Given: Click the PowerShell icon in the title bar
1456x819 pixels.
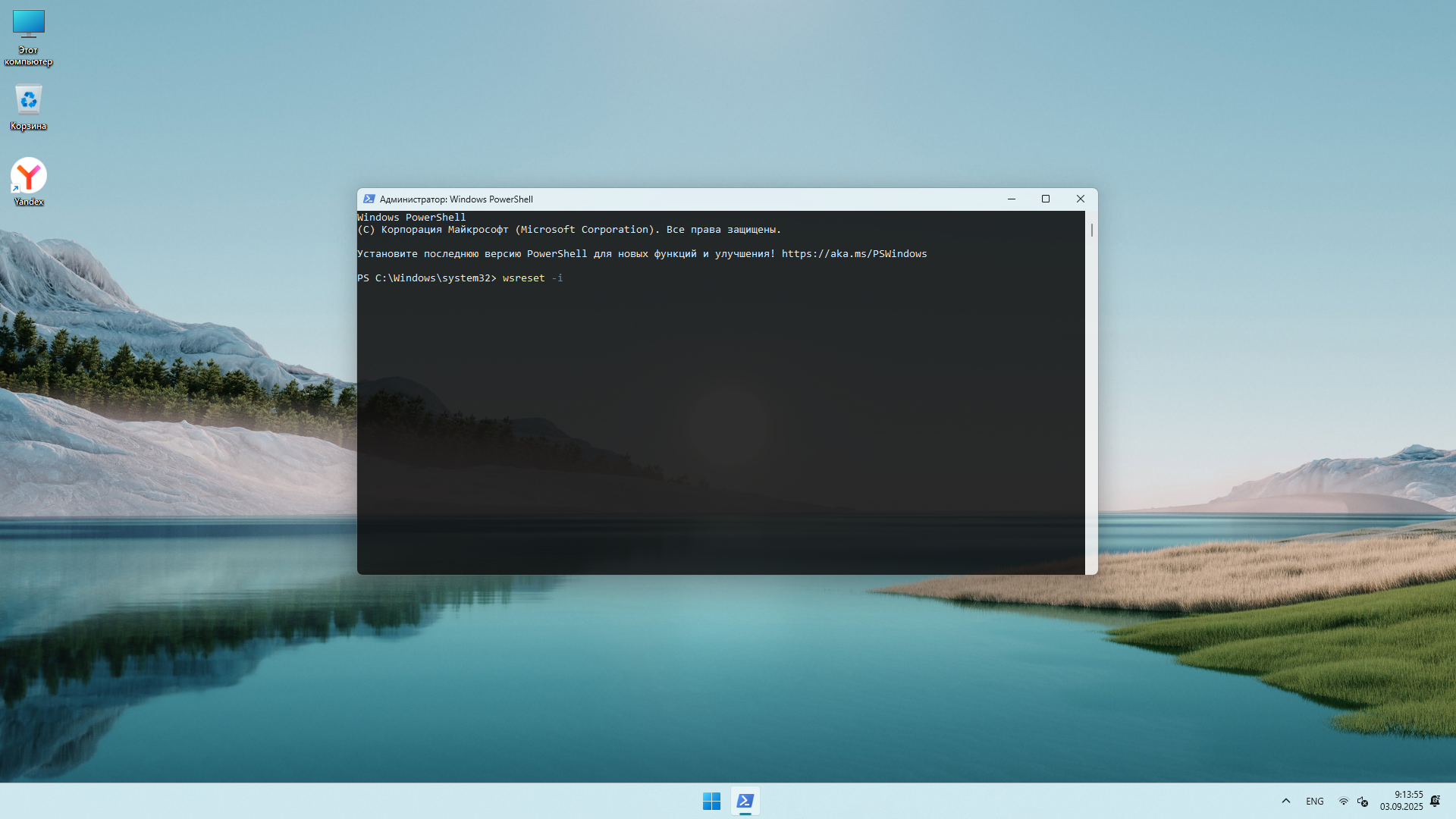Looking at the screenshot, I should tap(369, 199).
